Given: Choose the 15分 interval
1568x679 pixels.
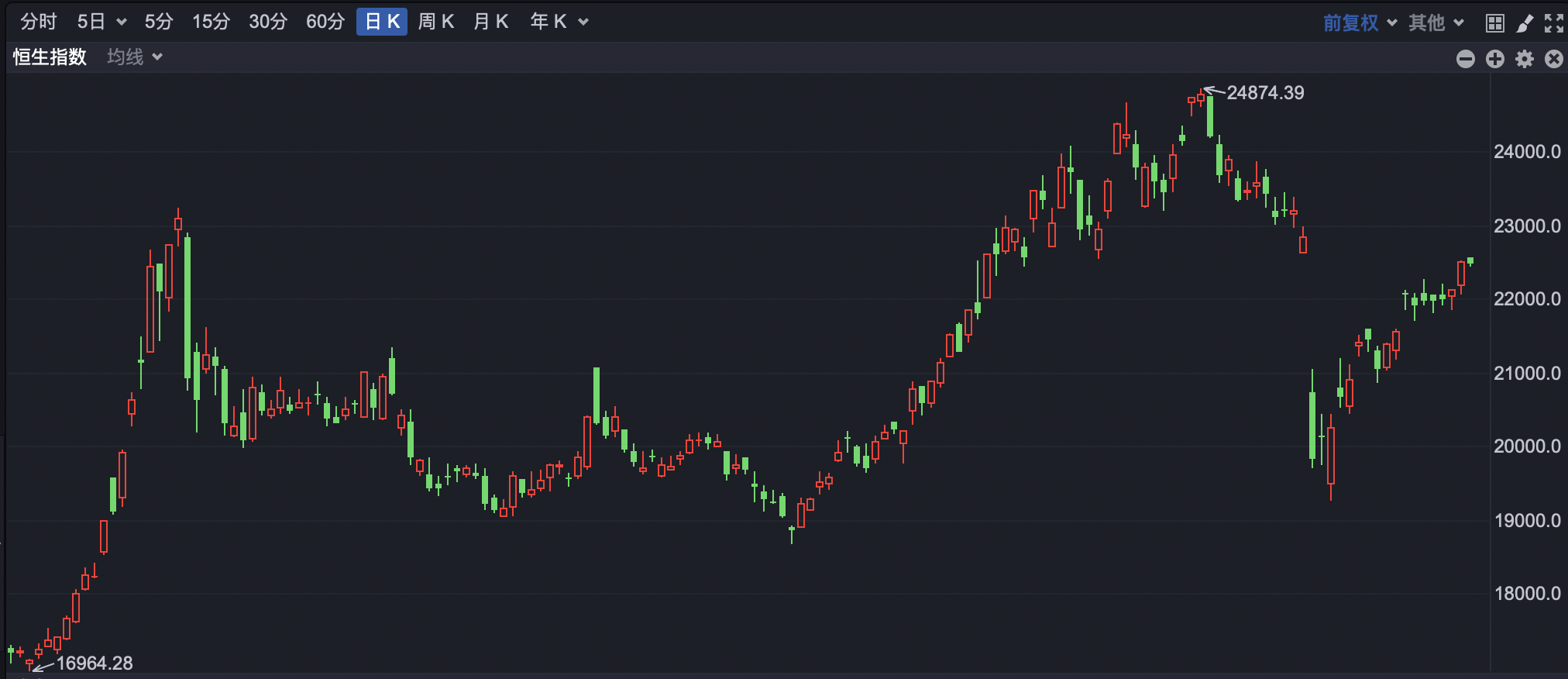Looking at the screenshot, I should tap(211, 22).
